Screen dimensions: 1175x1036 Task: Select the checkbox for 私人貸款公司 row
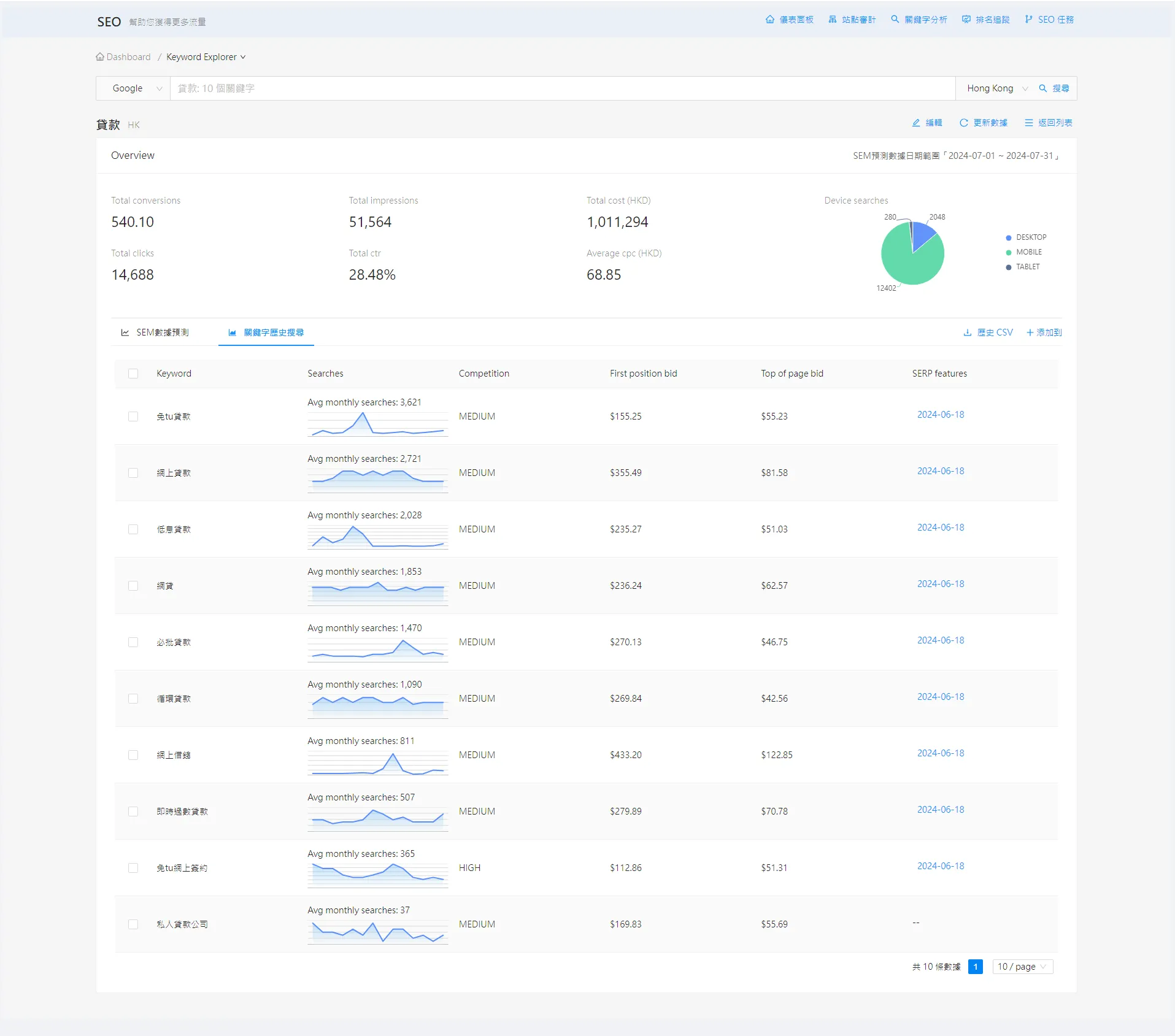point(133,924)
